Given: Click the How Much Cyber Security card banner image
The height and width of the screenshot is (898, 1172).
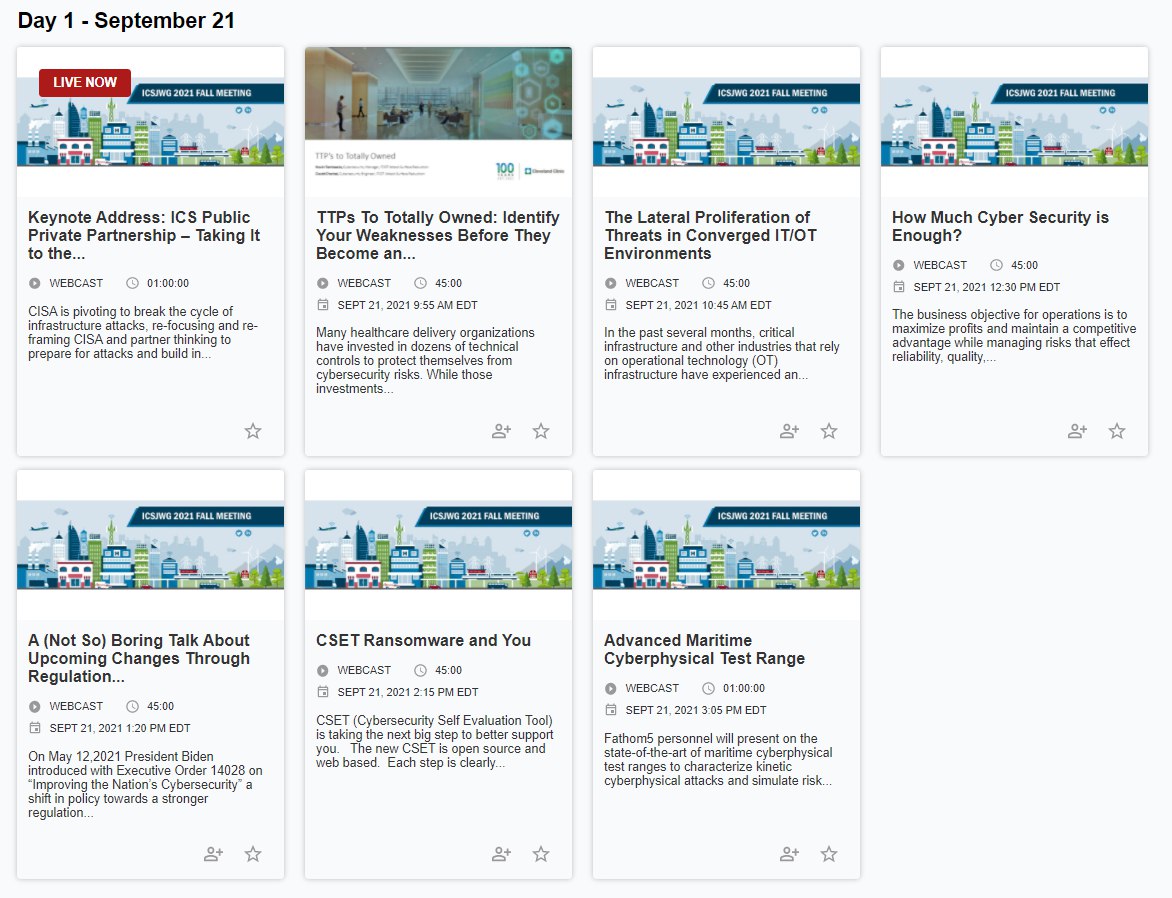Looking at the screenshot, I should pos(1014,122).
